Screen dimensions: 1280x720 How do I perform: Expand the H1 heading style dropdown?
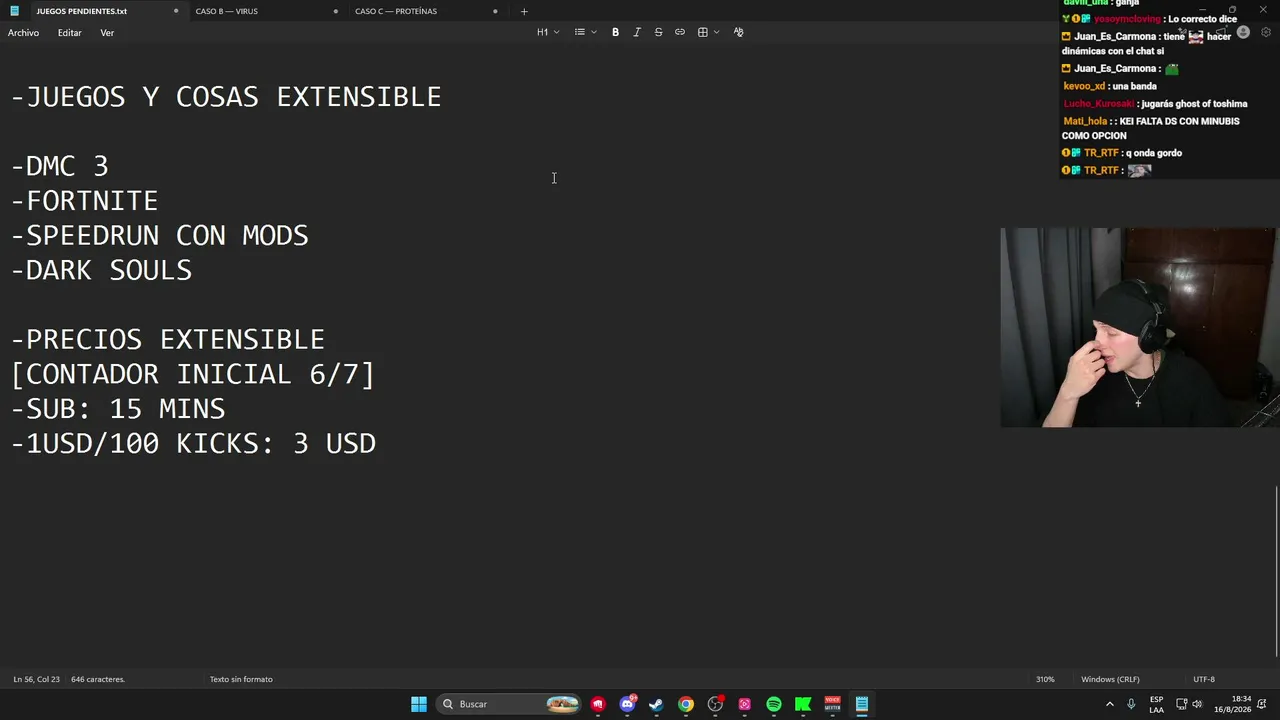click(548, 32)
